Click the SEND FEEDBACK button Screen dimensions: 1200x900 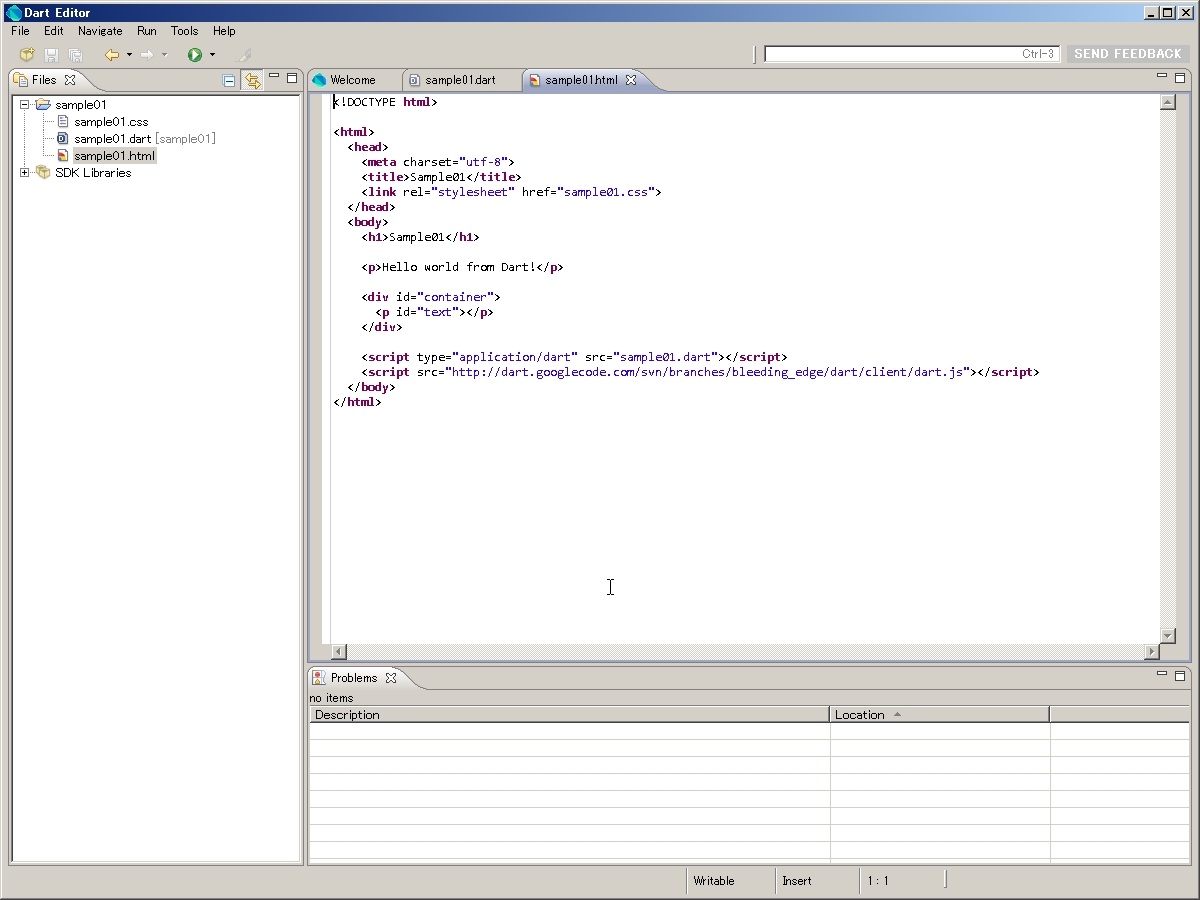click(x=1128, y=54)
